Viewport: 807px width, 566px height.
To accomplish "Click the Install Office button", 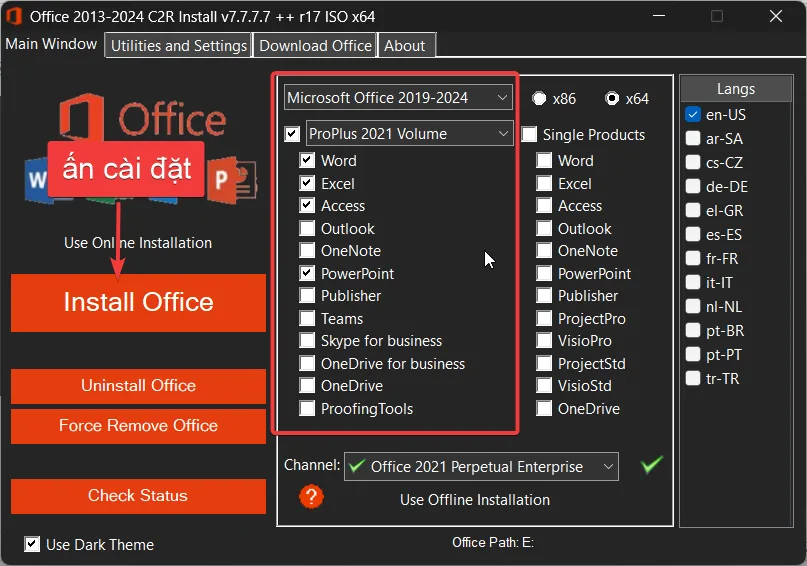I will [x=138, y=303].
